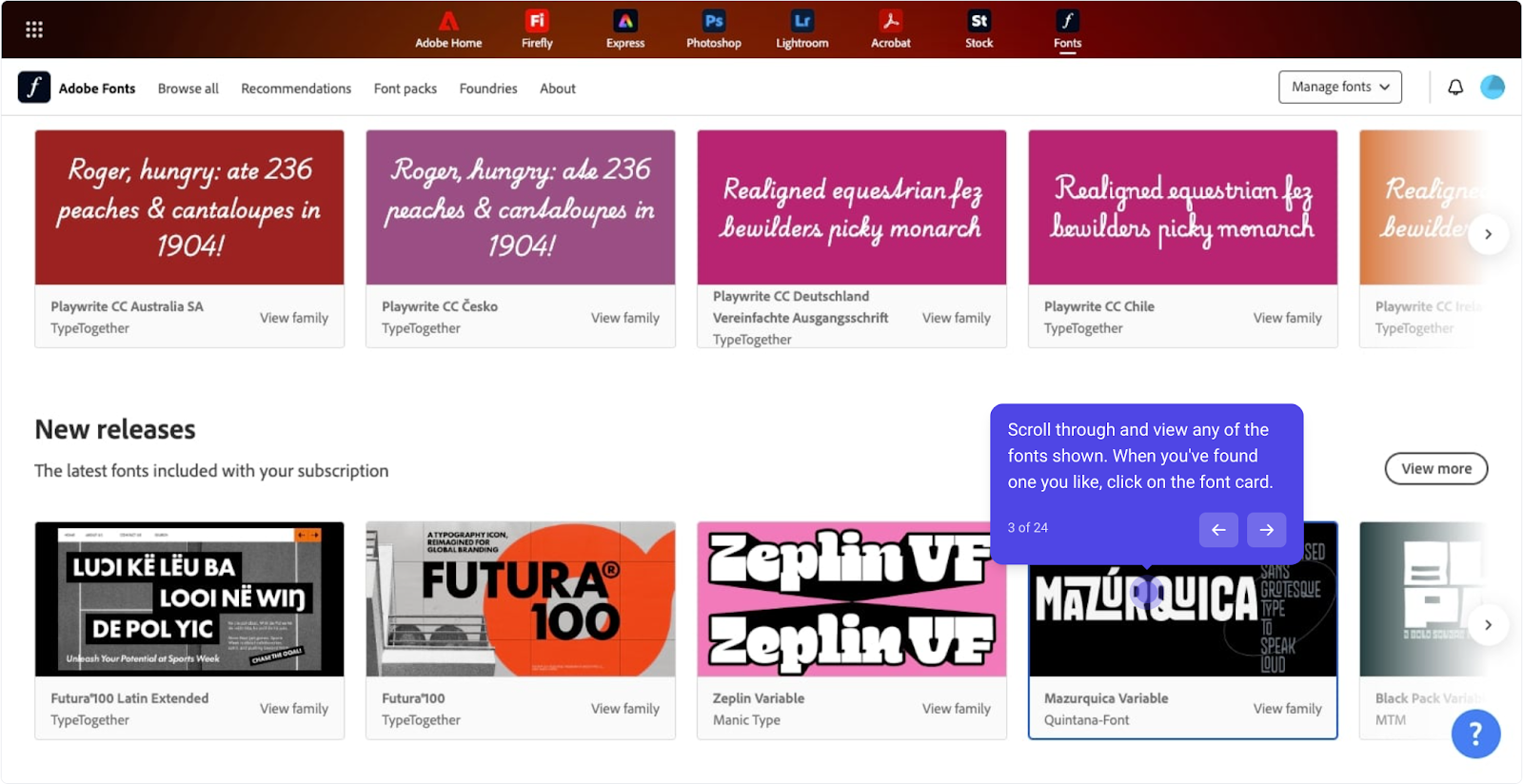Go to Font packs tab
The image size is (1523, 784).
click(405, 88)
